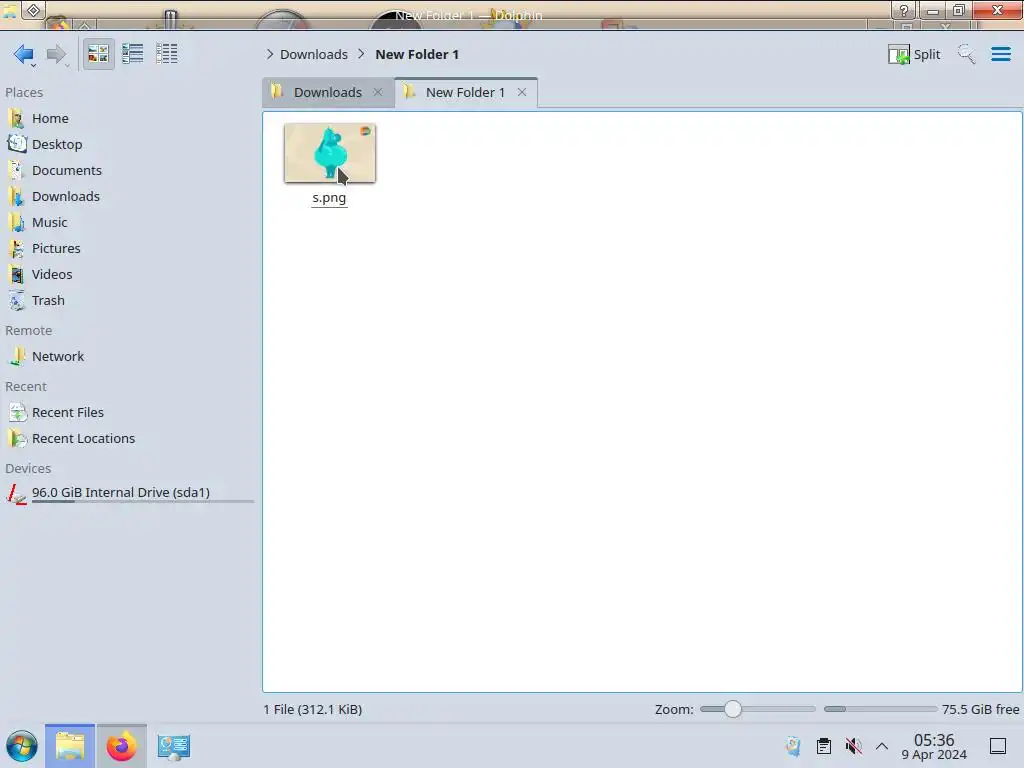Click the show desktop button
The image size is (1024, 768).
[x=998, y=746]
